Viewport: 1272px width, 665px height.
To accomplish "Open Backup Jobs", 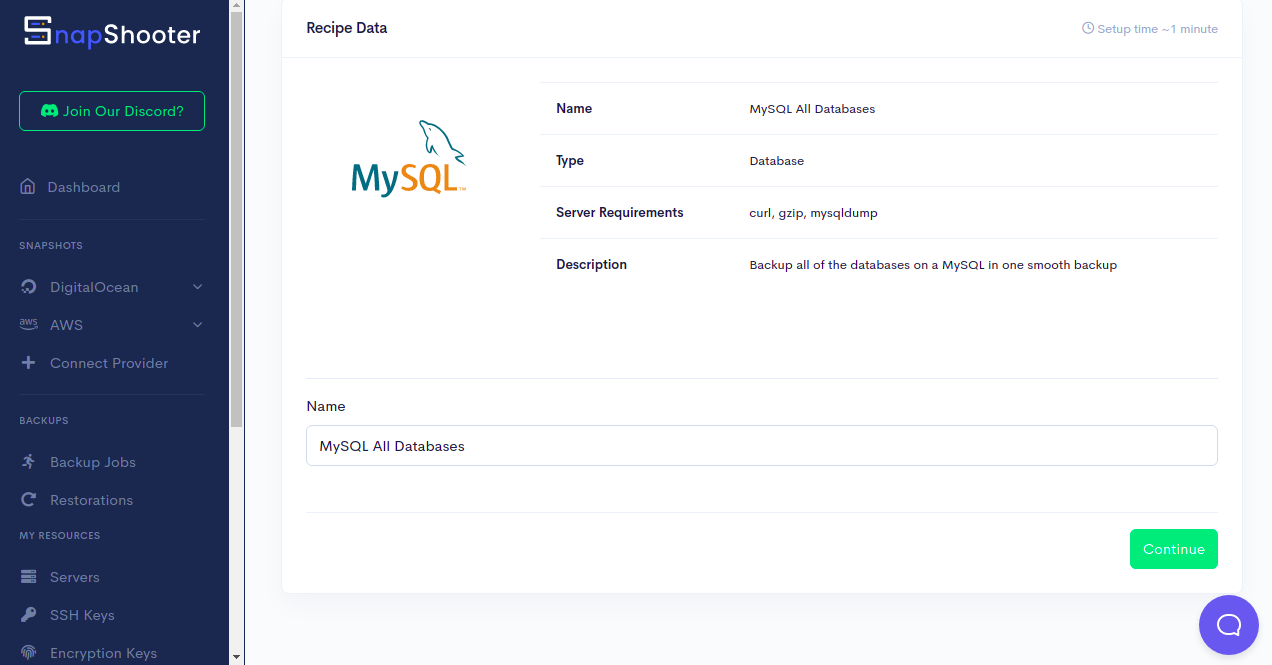I will (93, 462).
